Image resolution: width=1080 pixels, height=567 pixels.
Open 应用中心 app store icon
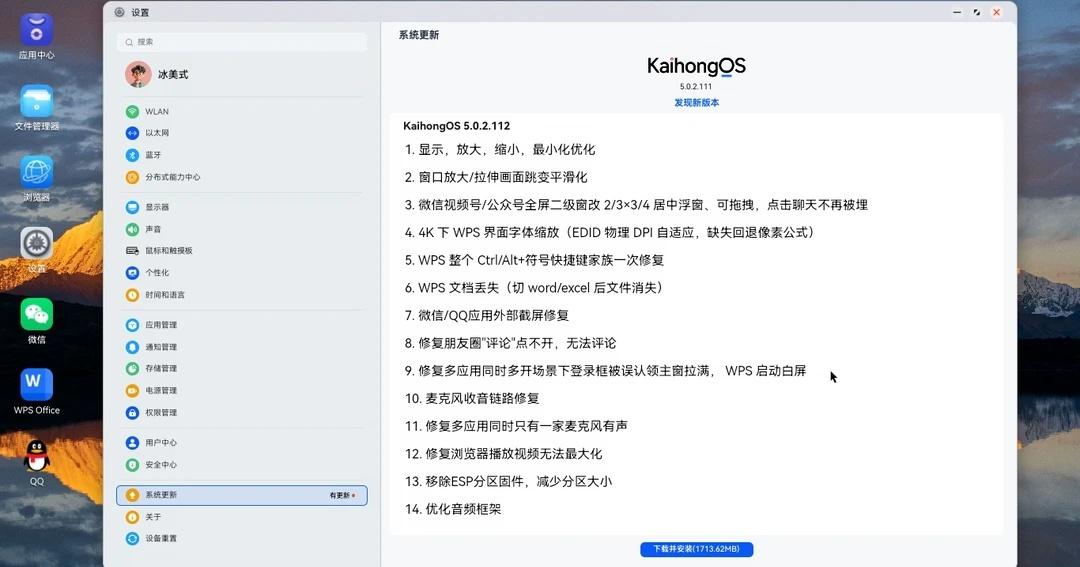point(37,30)
